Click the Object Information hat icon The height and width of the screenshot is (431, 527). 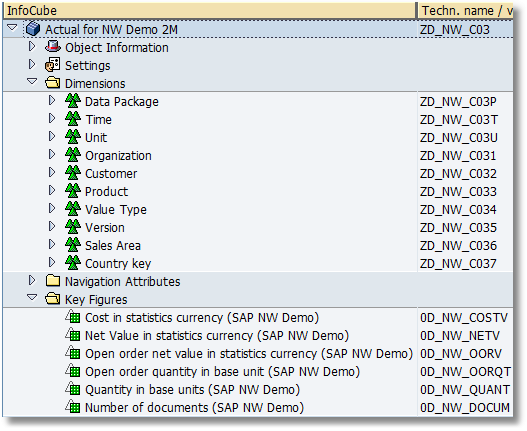point(53,47)
